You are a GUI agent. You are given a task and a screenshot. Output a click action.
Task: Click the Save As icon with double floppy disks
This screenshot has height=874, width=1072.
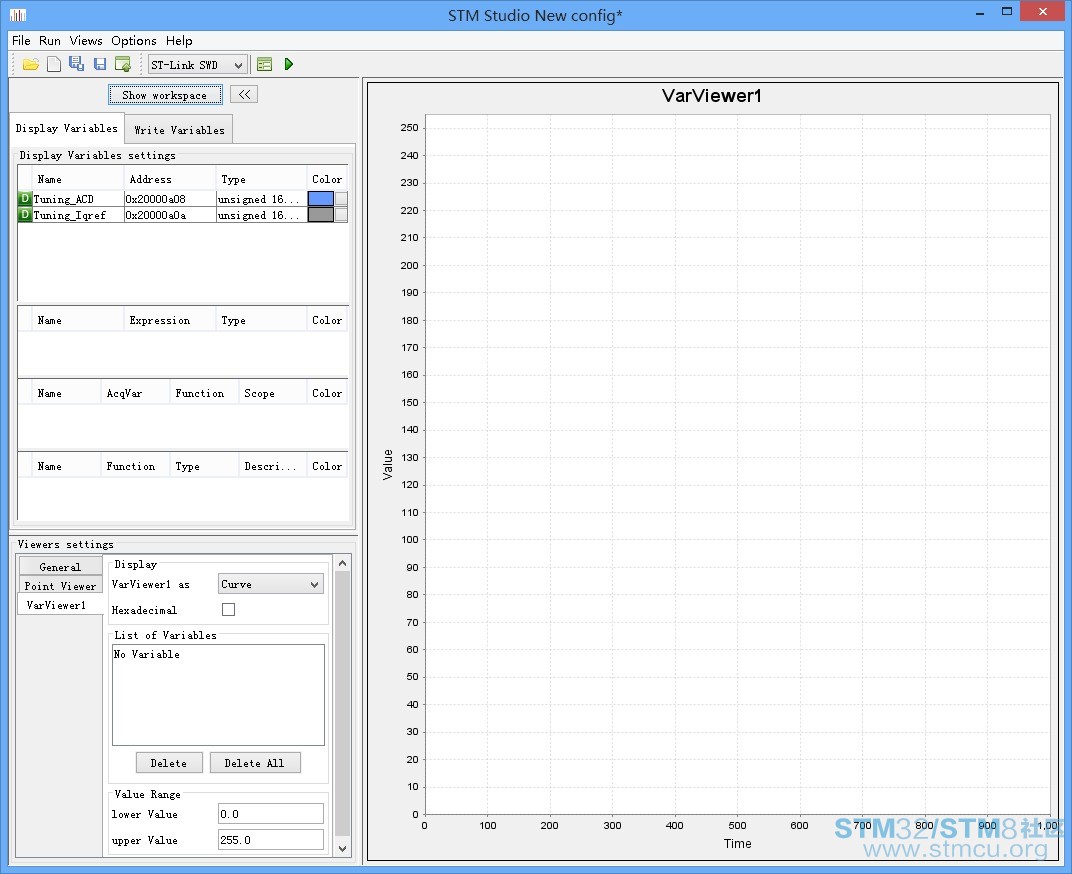tap(77, 64)
